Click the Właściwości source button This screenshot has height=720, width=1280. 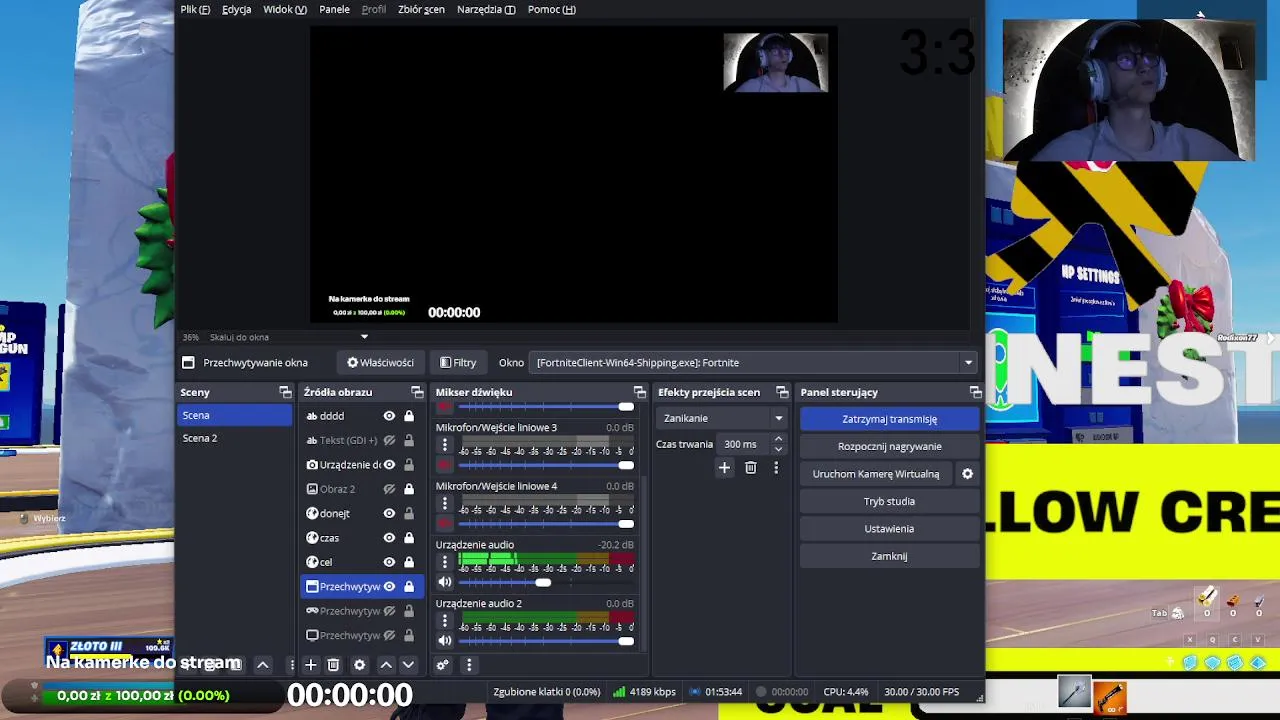tap(380, 363)
